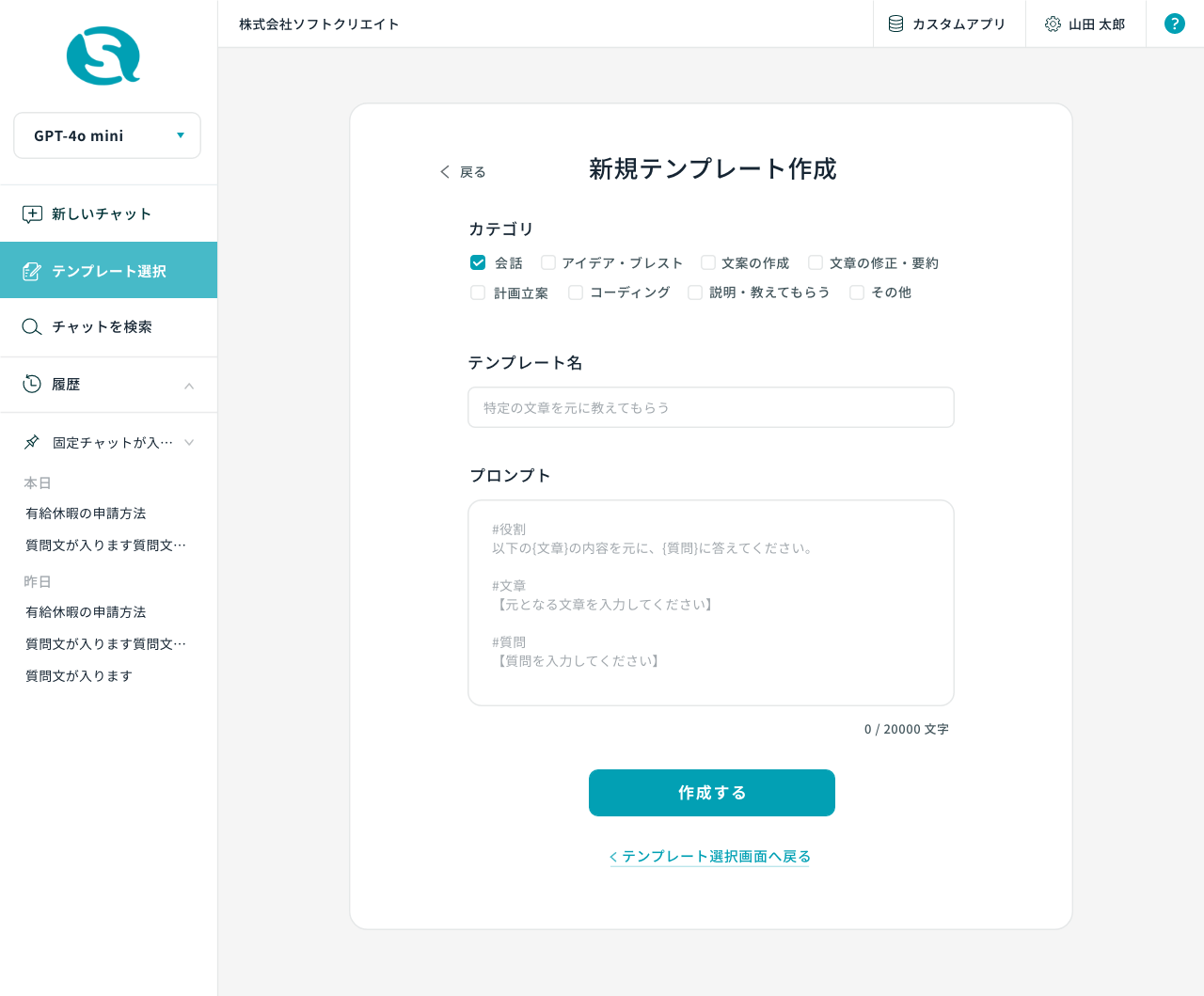Select the テンプレート選択 menu item

108,271
